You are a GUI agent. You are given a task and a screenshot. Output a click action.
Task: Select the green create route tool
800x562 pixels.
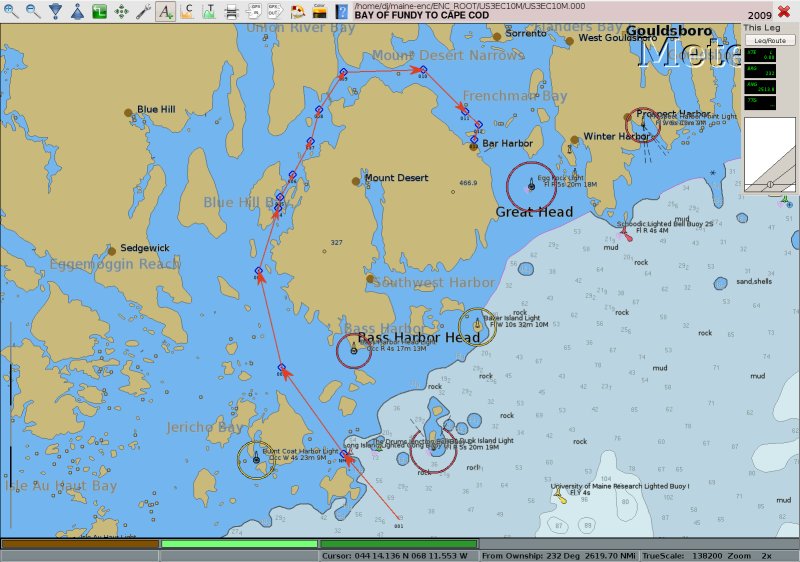pyautogui.click(x=100, y=12)
